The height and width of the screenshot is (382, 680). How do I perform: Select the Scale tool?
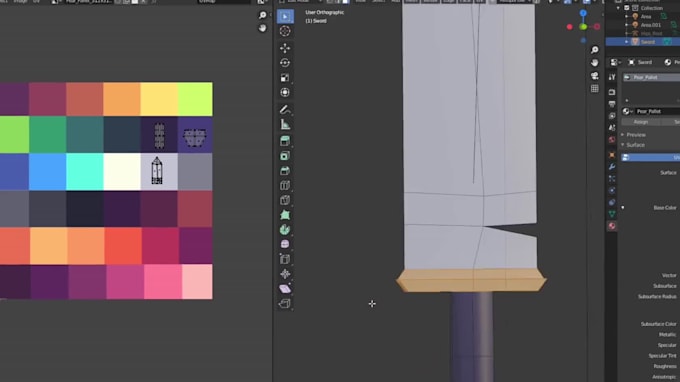click(285, 78)
